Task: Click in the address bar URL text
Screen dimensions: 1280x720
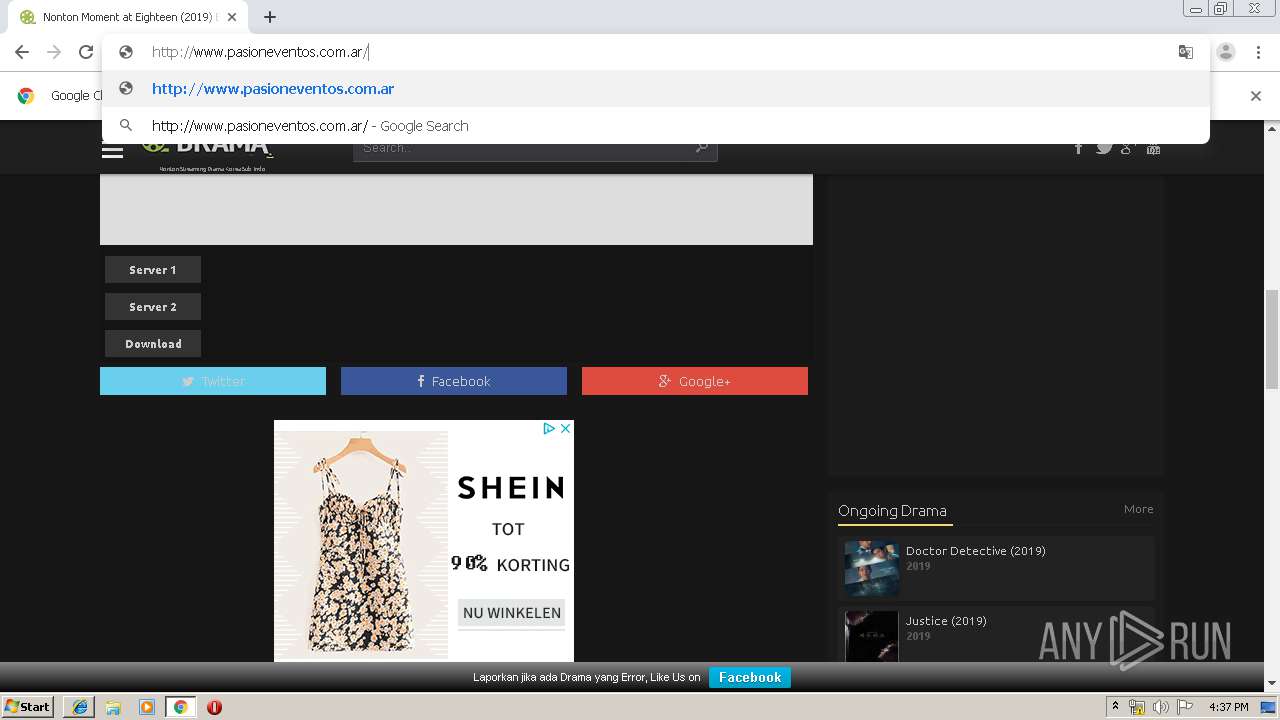Action: point(260,52)
